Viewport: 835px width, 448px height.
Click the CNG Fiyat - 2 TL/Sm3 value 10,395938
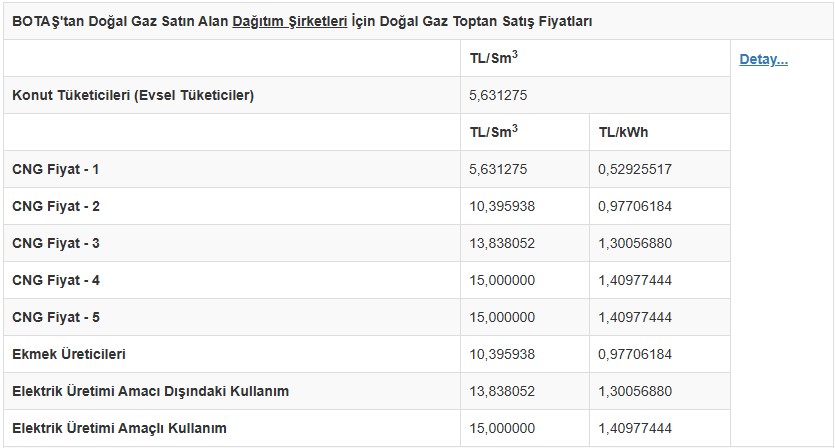(x=502, y=206)
